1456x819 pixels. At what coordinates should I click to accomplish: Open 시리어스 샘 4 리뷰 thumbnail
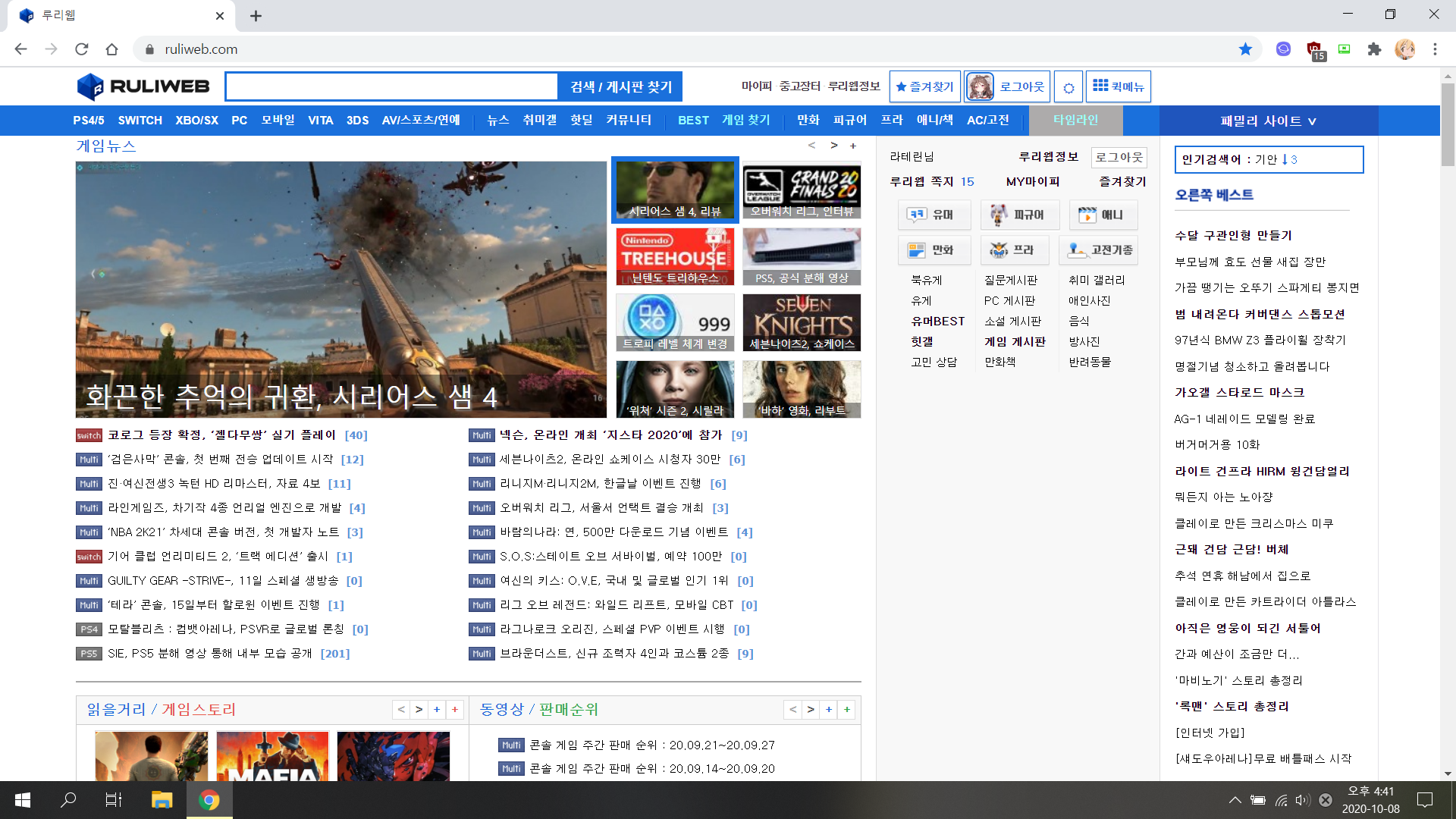[675, 190]
